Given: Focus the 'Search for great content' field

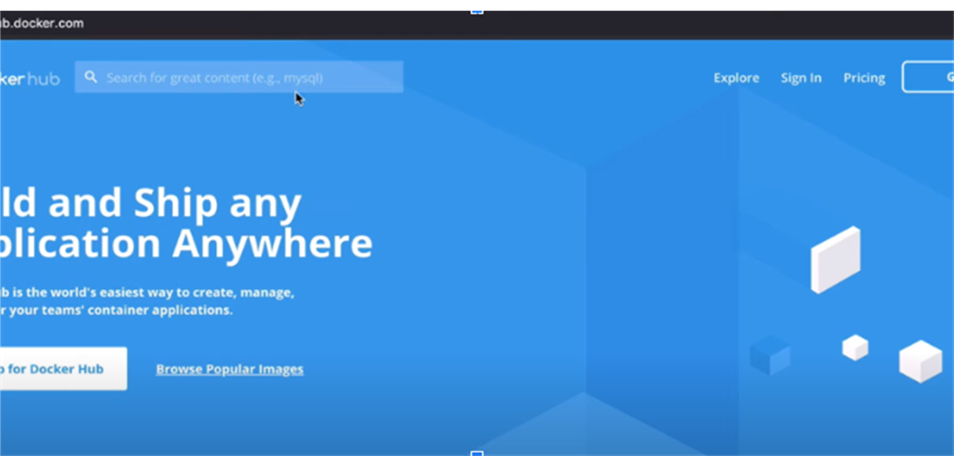Looking at the screenshot, I should 238,77.
